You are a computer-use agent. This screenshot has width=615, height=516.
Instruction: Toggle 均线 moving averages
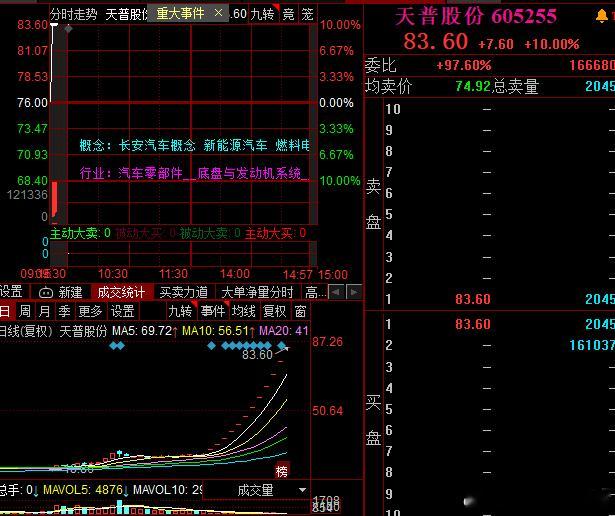pyautogui.click(x=244, y=311)
